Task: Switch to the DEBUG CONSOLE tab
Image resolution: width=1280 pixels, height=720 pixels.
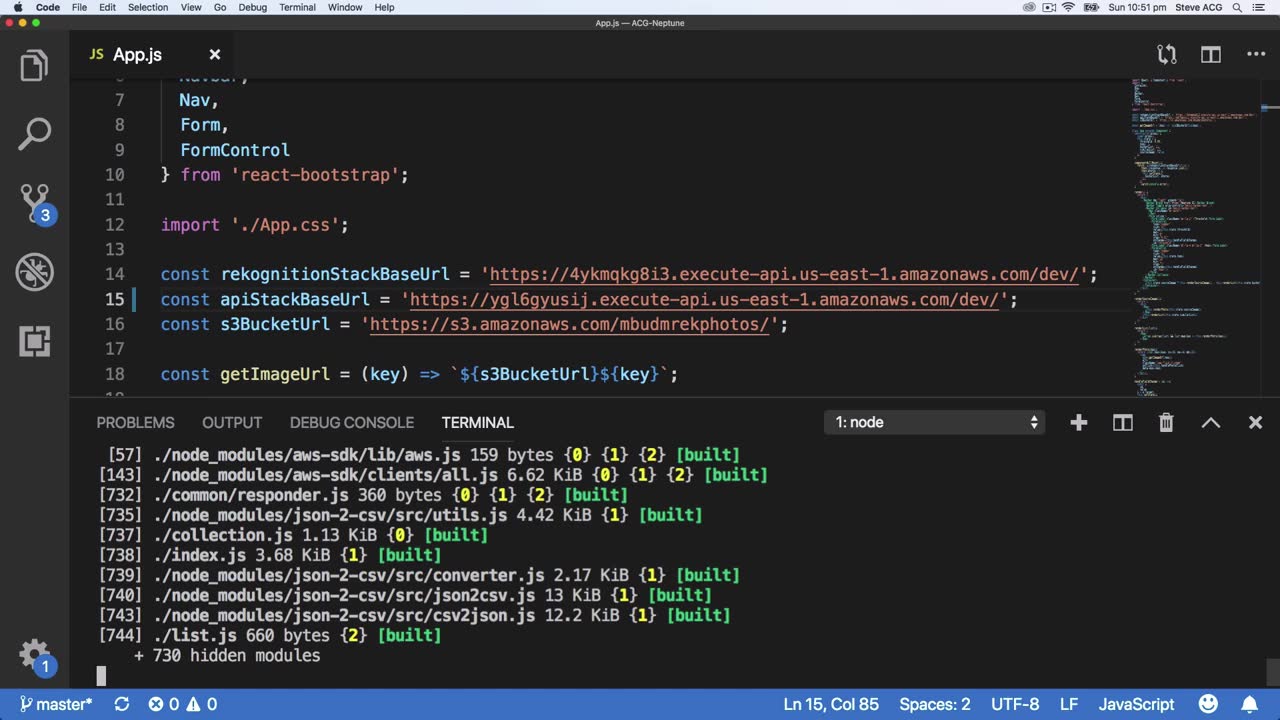Action: coord(351,423)
